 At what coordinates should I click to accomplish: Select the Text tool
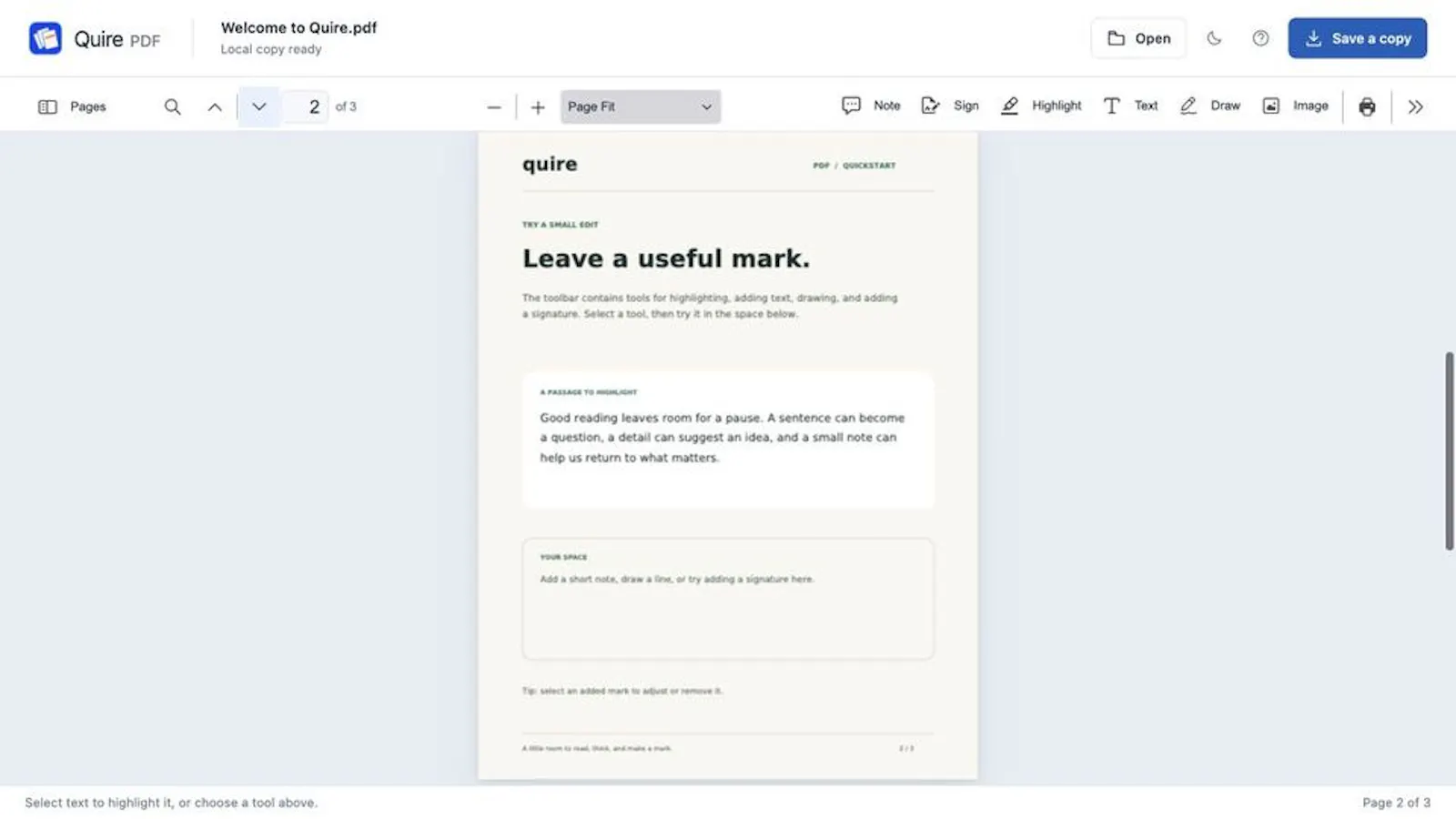pyautogui.click(x=1130, y=106)
